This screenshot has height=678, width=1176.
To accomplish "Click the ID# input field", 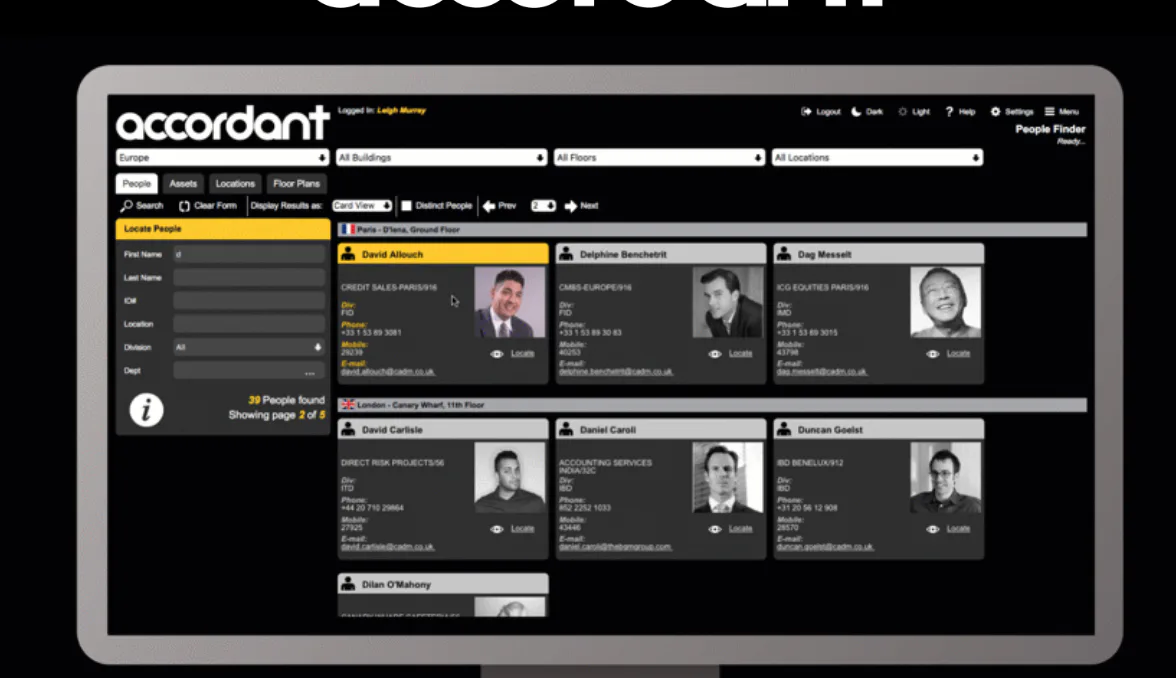I will (x=249, y=301).
